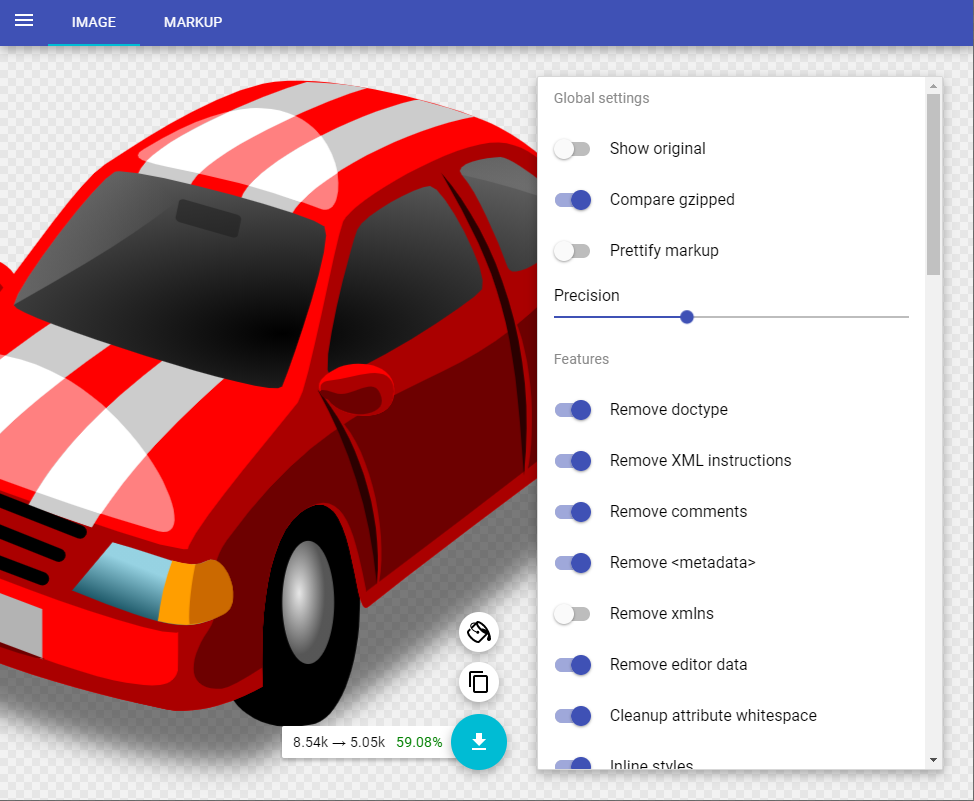Disable Remove editor data feature
The image size is (974, 801).
572,665
